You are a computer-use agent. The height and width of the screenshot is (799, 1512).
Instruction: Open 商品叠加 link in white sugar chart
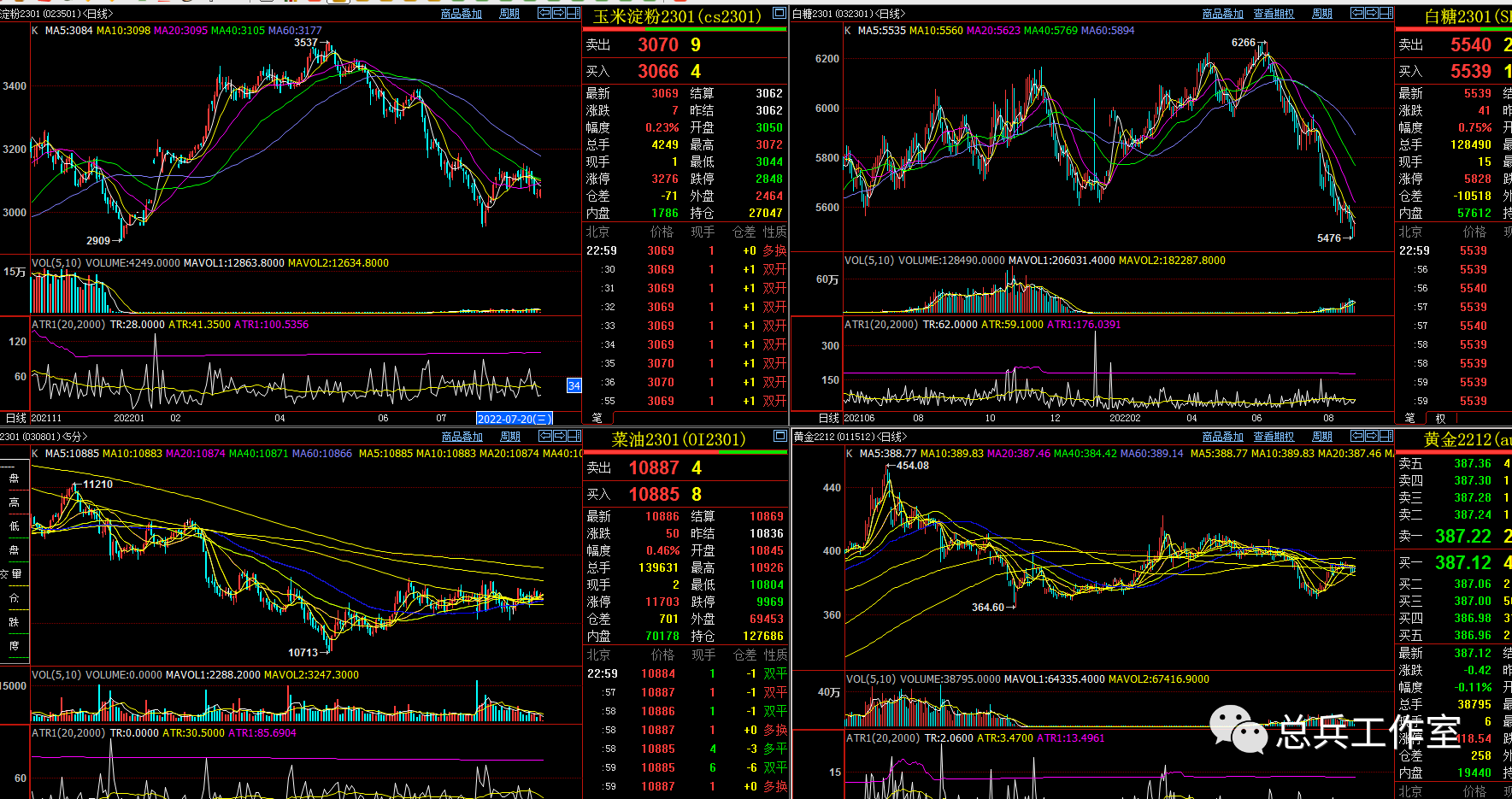(x=1223, y=14)
